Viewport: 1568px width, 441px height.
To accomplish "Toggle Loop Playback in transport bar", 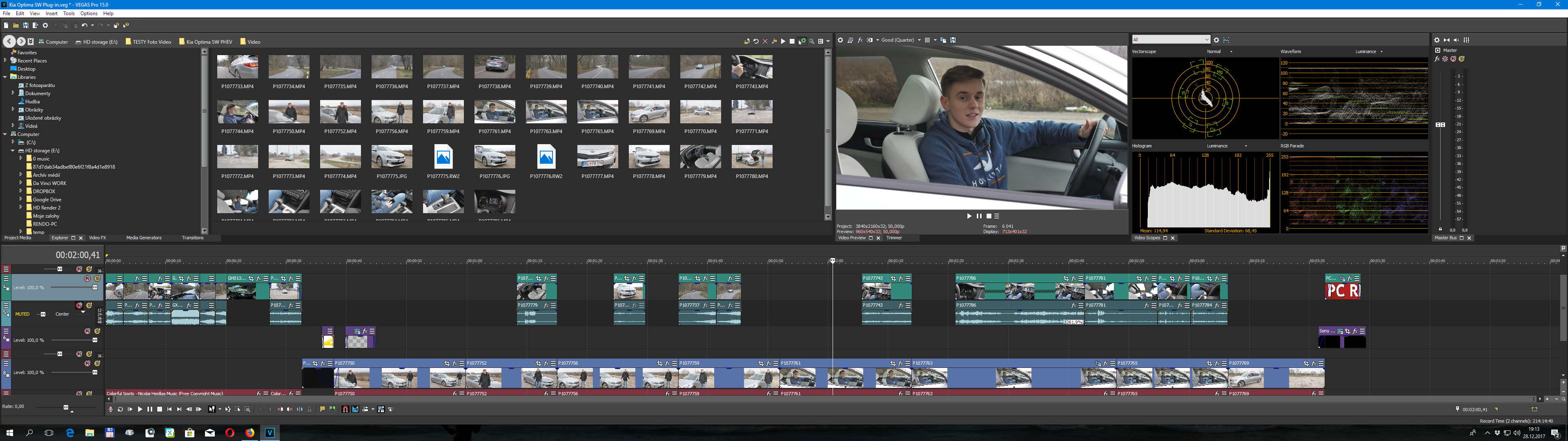I will pyautogui.click(x=120, y=409).
